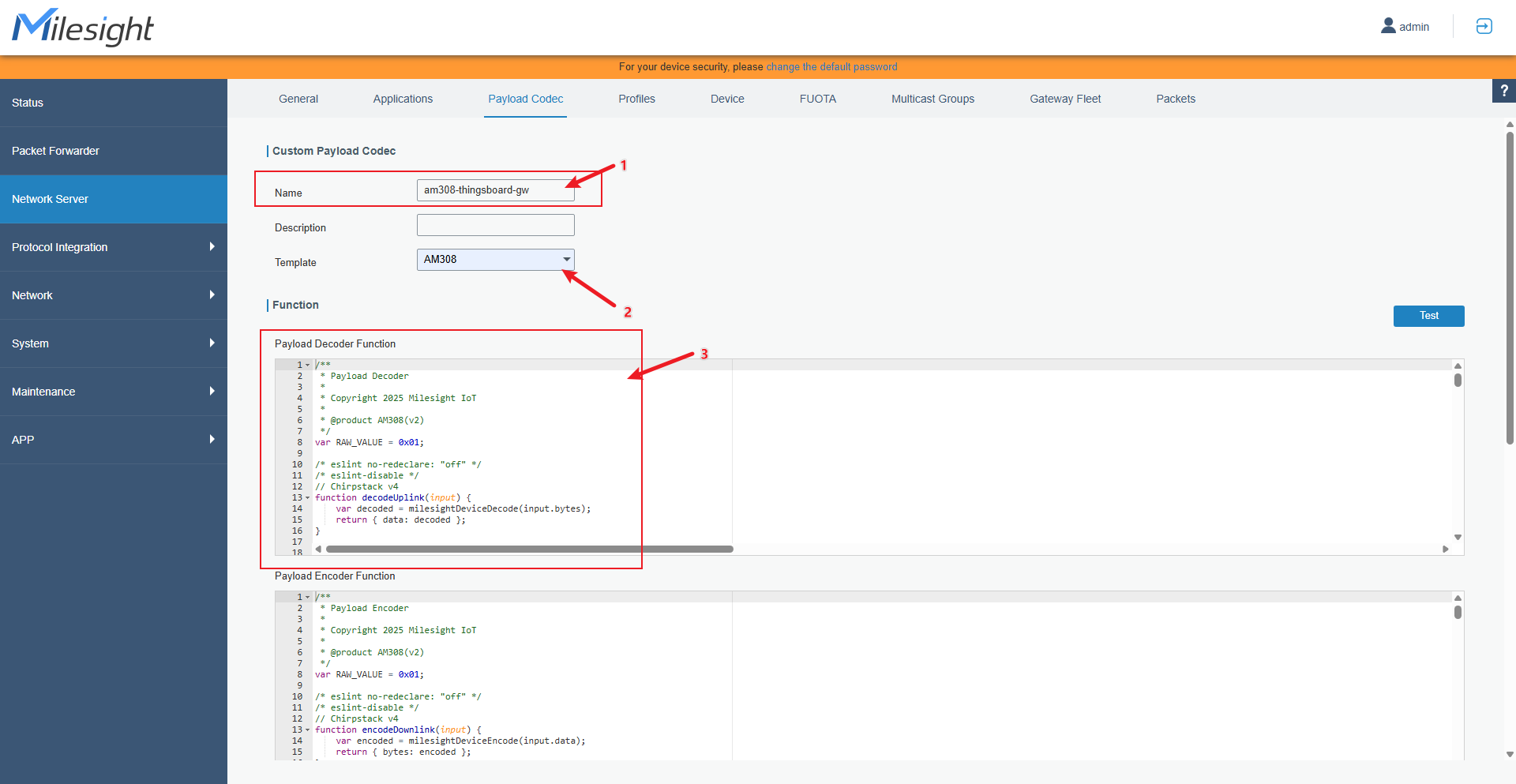
Task: Click fold arrow on decoder line 1
Action: point(308,365)
